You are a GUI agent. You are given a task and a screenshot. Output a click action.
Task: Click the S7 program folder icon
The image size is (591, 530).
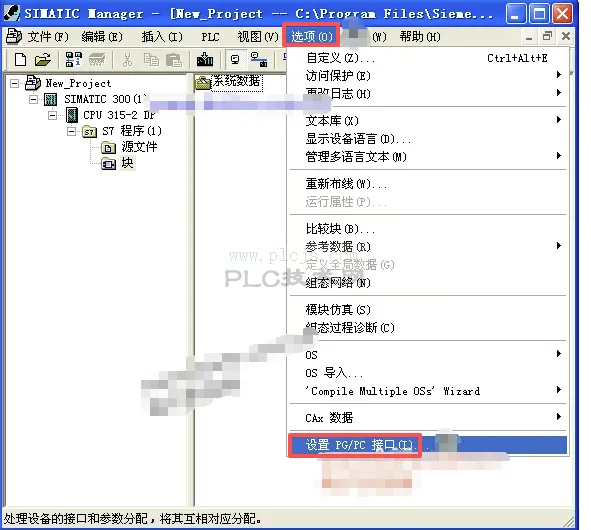89,132
